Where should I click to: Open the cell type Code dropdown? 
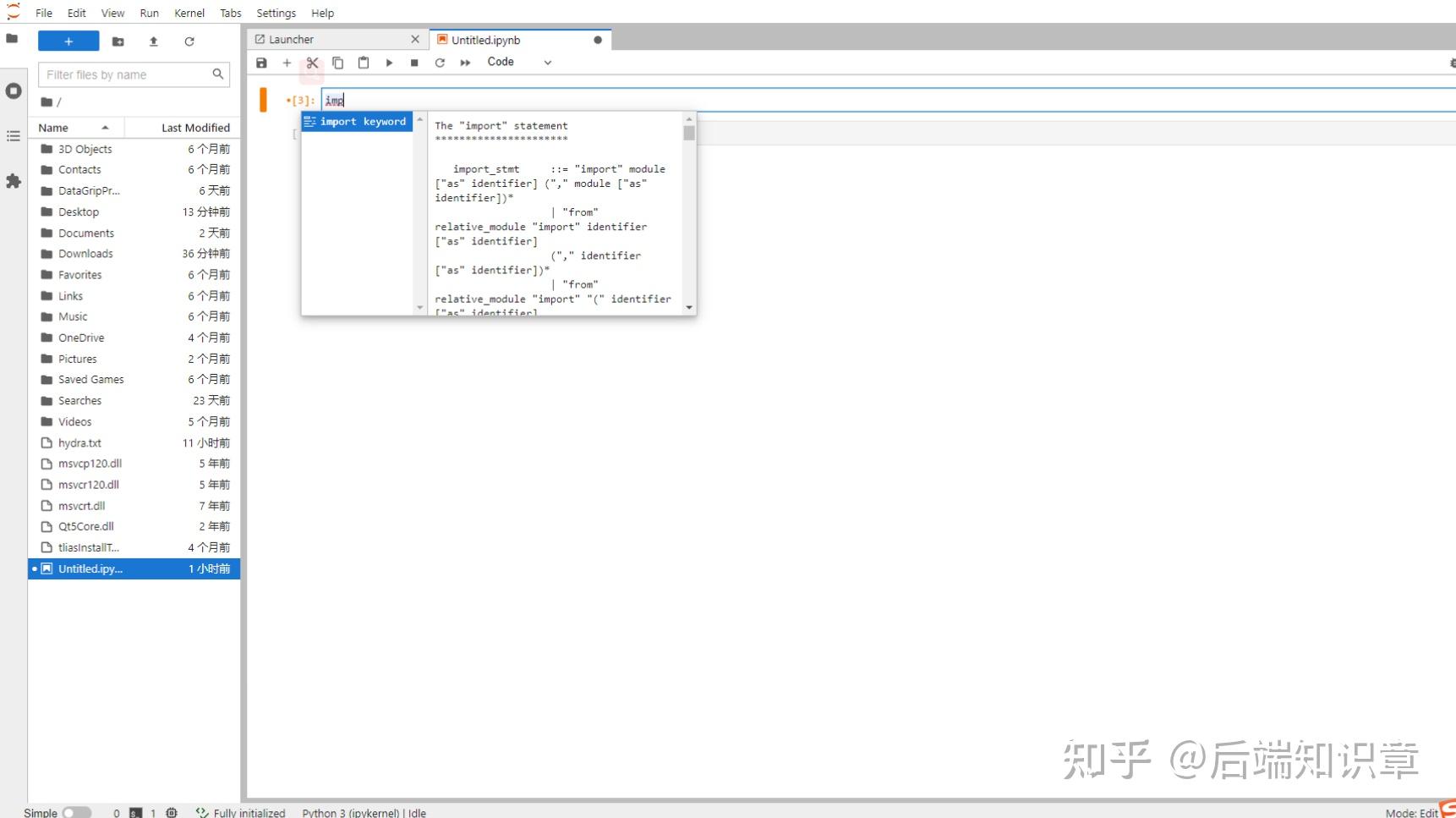(519, 62)
